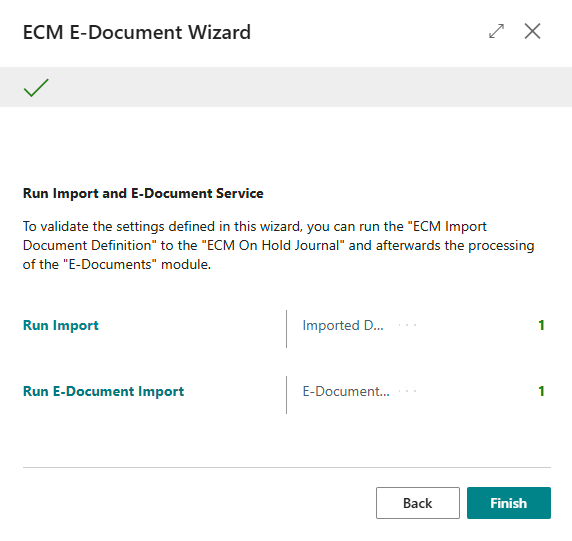
Task: Open Imported D... field ellipsis dots
Action: click(x=407, y=325)
